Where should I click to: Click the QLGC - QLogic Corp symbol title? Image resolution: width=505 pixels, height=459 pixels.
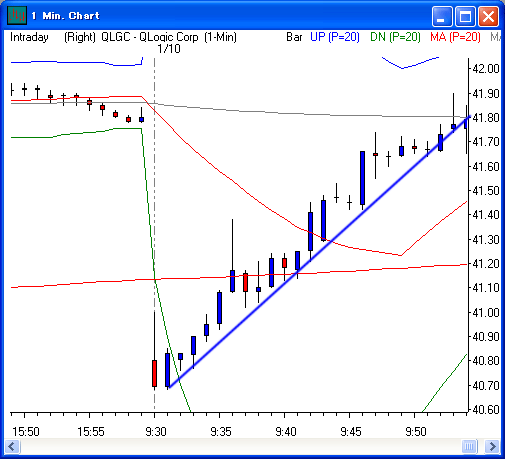[150, 37]
